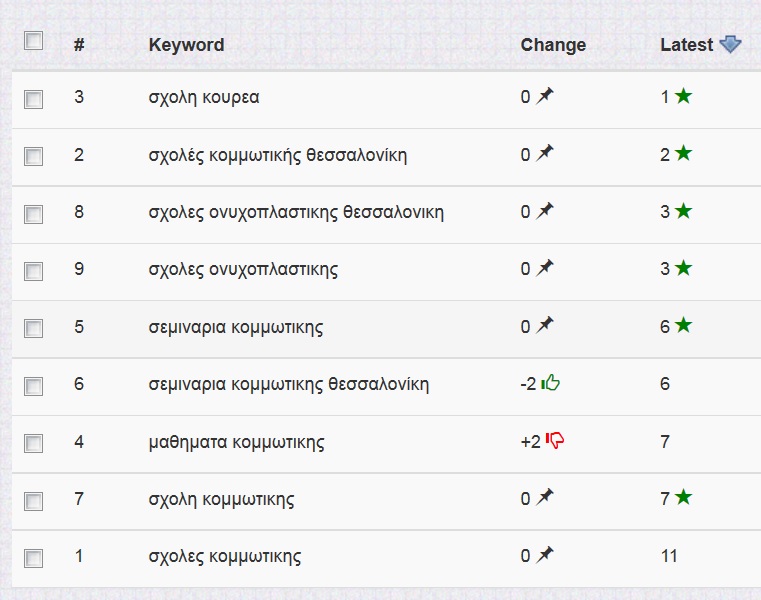Click the latest rank 11 value
Viewport: 761px width, 600px height.
coord(669,556)
